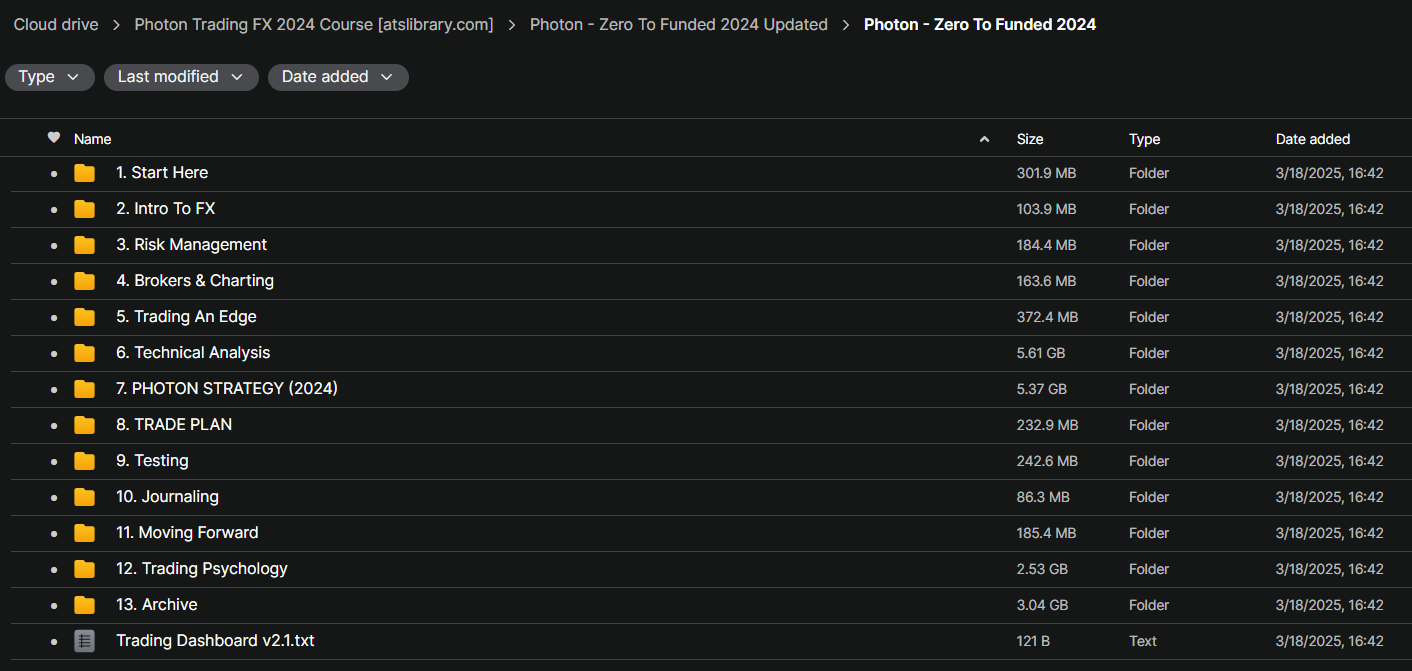Click the folder icon for 1. Start Here

point(85,173)
